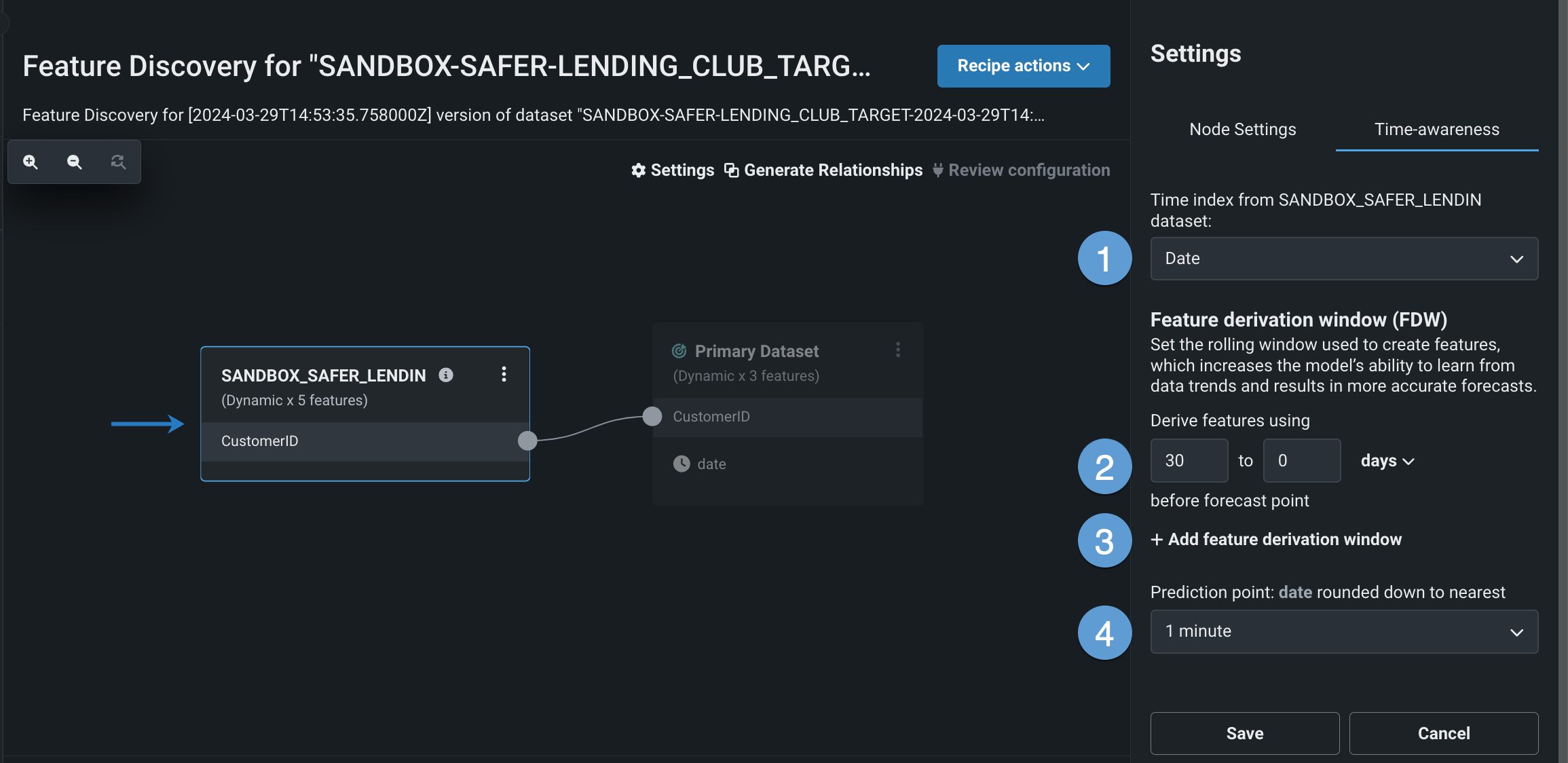The image size is (1568, 763).
Task: Click the FDW start field showing 30
Action: pos(1188,461)
